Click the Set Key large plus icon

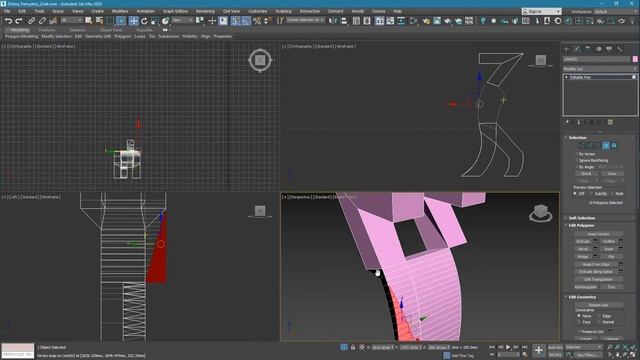538,350
